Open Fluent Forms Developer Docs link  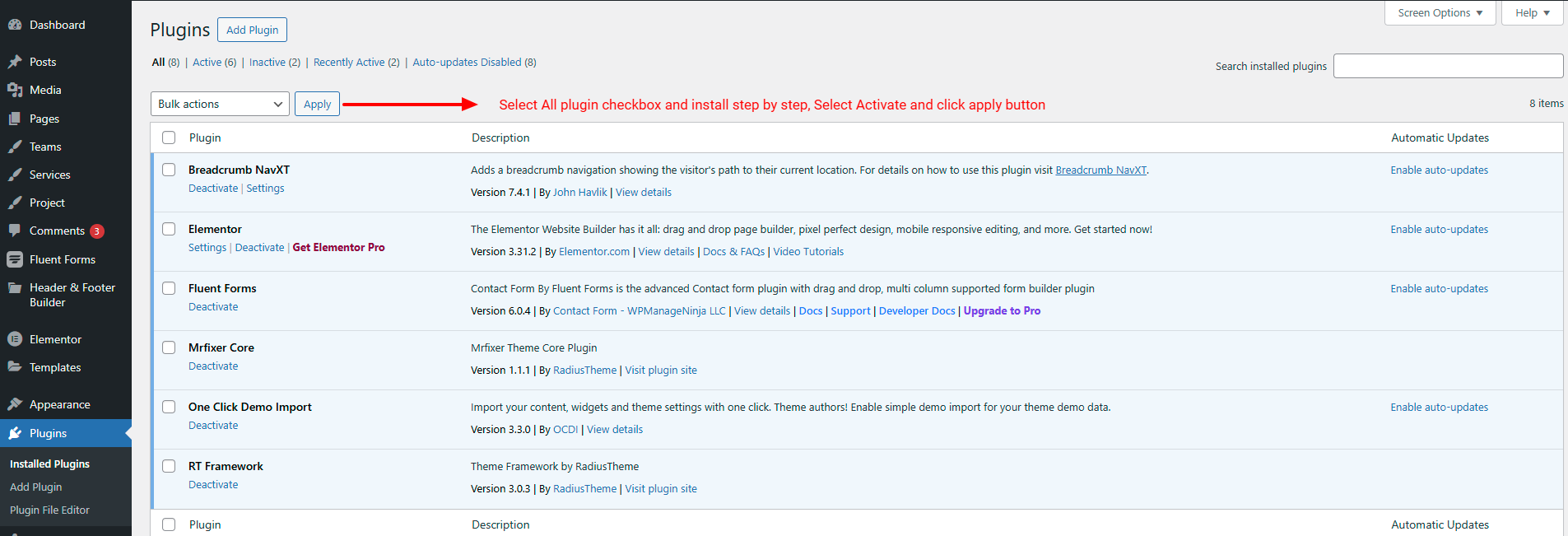coord(917,310)
